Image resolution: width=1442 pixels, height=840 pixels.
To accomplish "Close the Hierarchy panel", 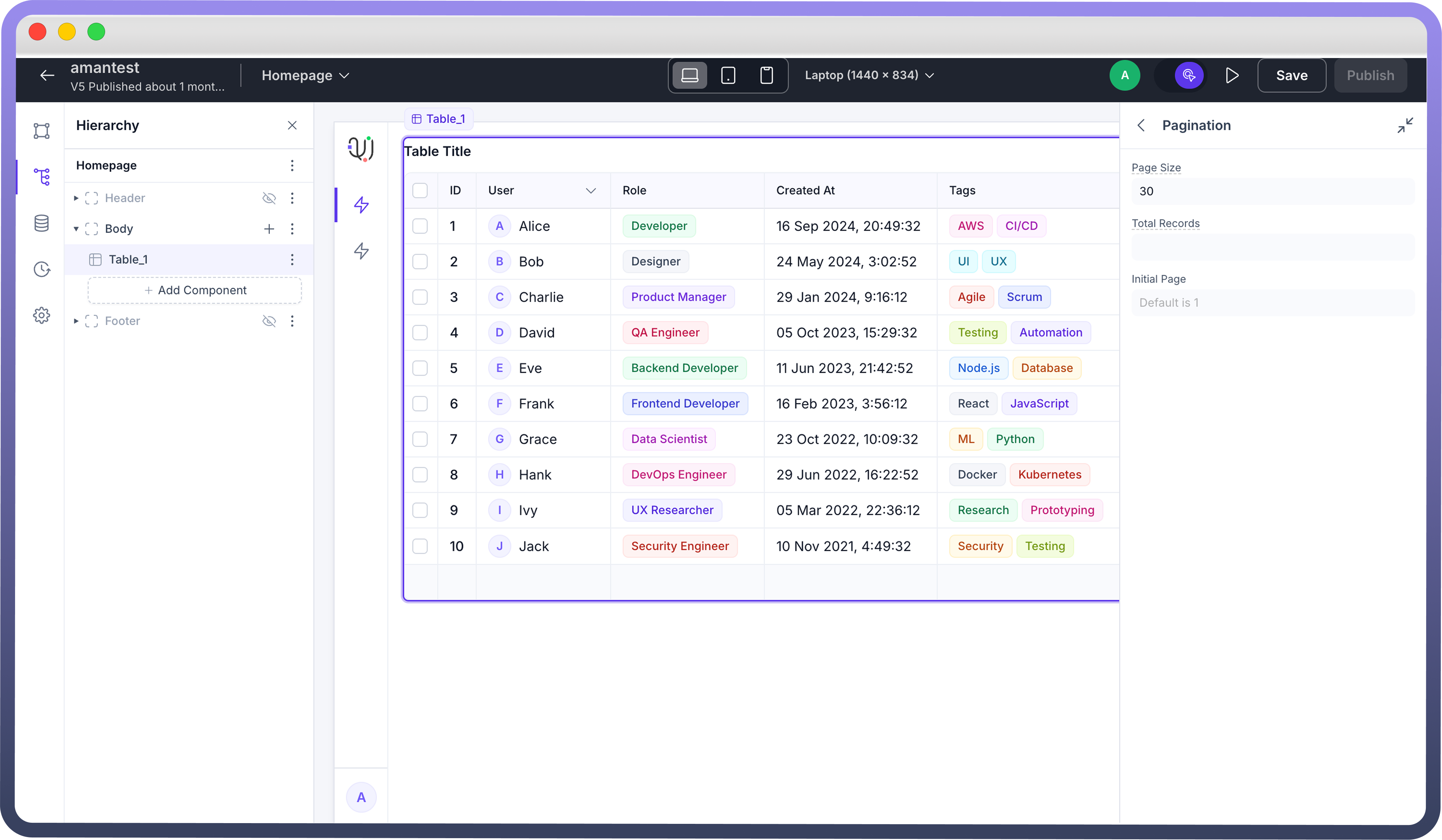I will coord(292,125).
